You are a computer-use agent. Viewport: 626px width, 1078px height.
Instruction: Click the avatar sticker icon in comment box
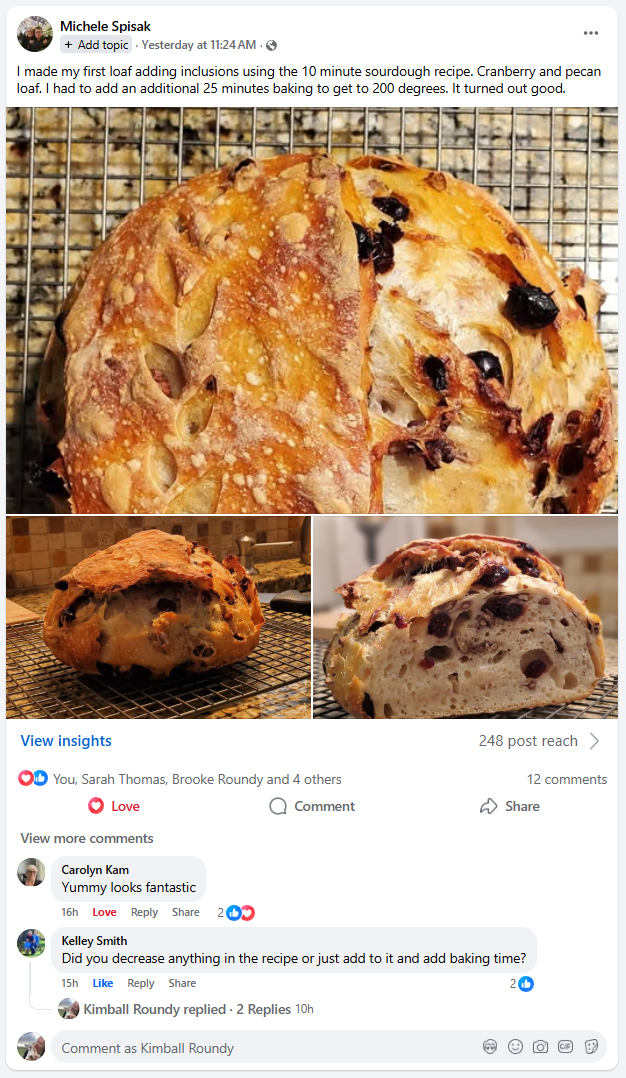[x=490, y=1046]
